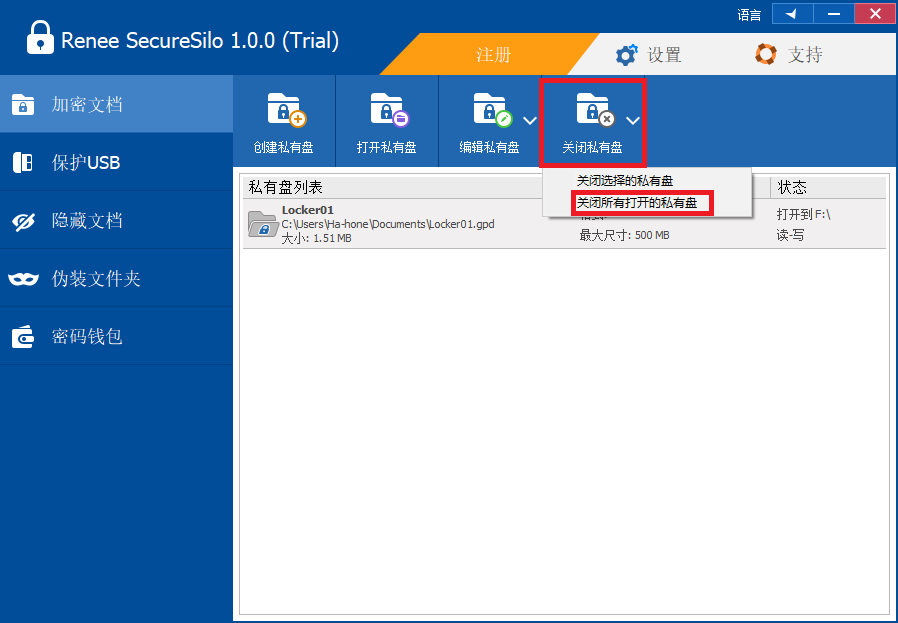
Task: Select 伪装文件夹 in the sidebar
Action: (116, 278)
